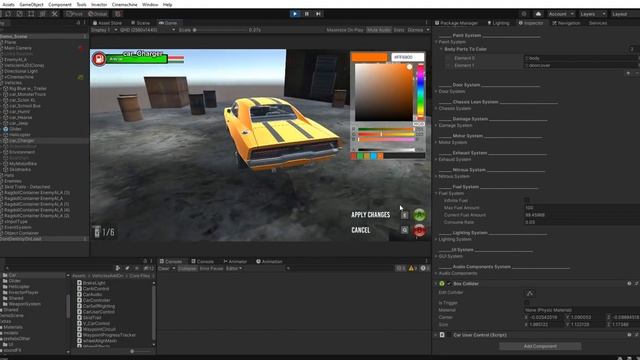Toggle Error Pause in Console
This screenshot has height=360, width=640.
point(211,268)
